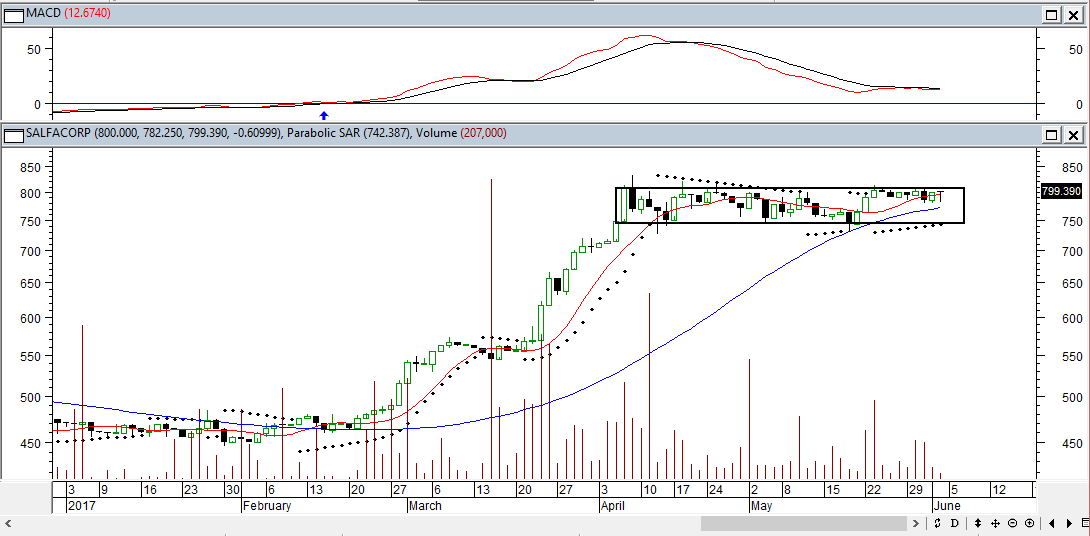Select the four-way move arrows icon
This screenshot has width=1090, height=536.
coord(995,523)
